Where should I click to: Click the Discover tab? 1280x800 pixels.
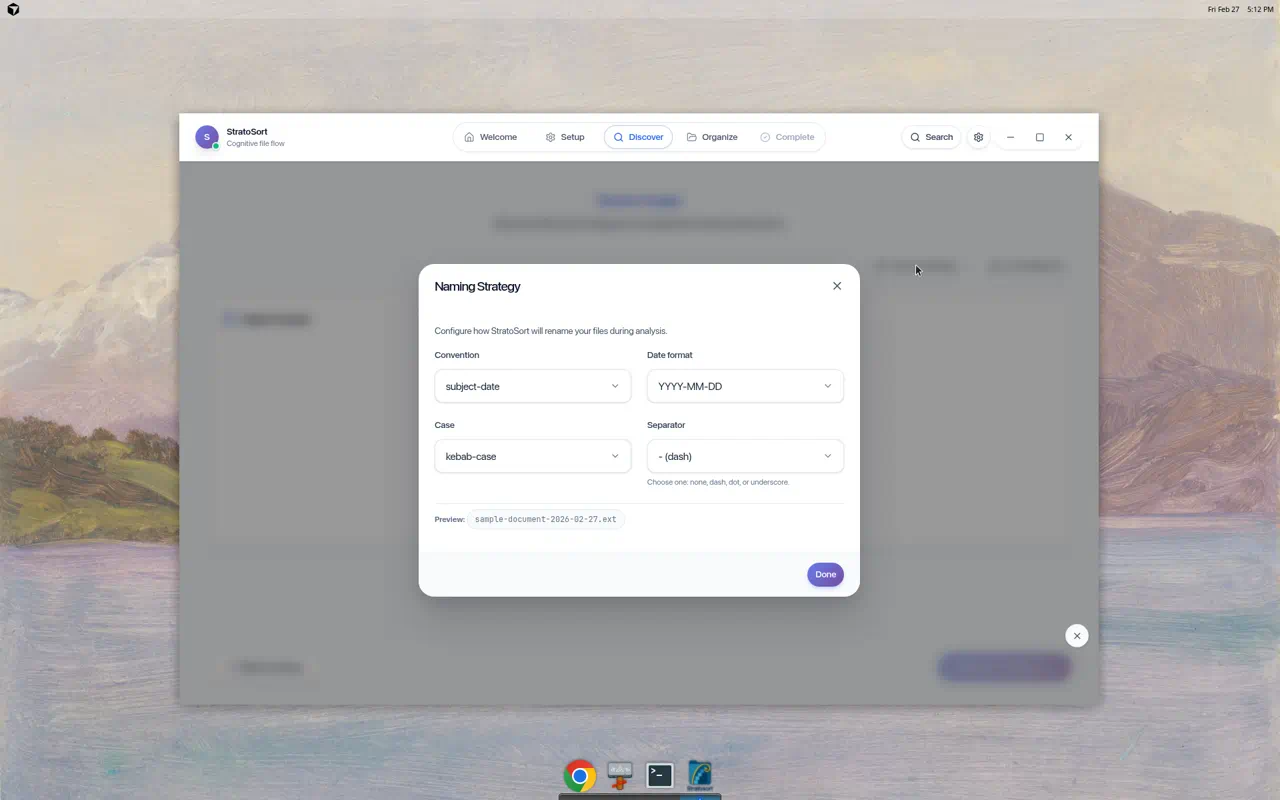point(638,137)
